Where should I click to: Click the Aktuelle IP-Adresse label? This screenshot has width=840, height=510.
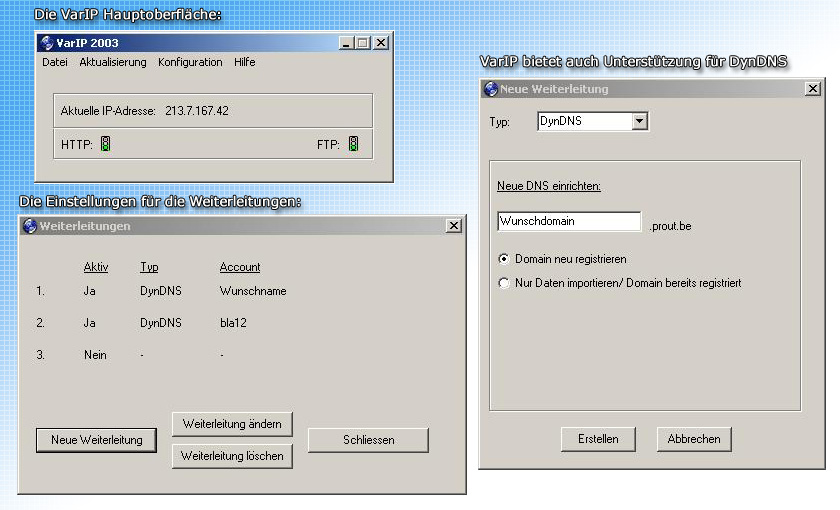(108, 111)
